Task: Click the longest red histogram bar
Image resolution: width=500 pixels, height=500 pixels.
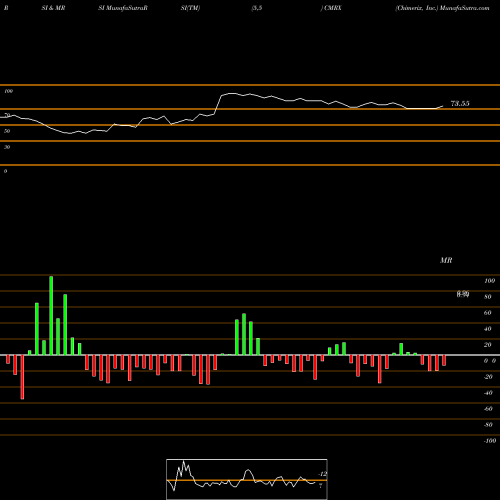Action: click(x=22, y=377)
